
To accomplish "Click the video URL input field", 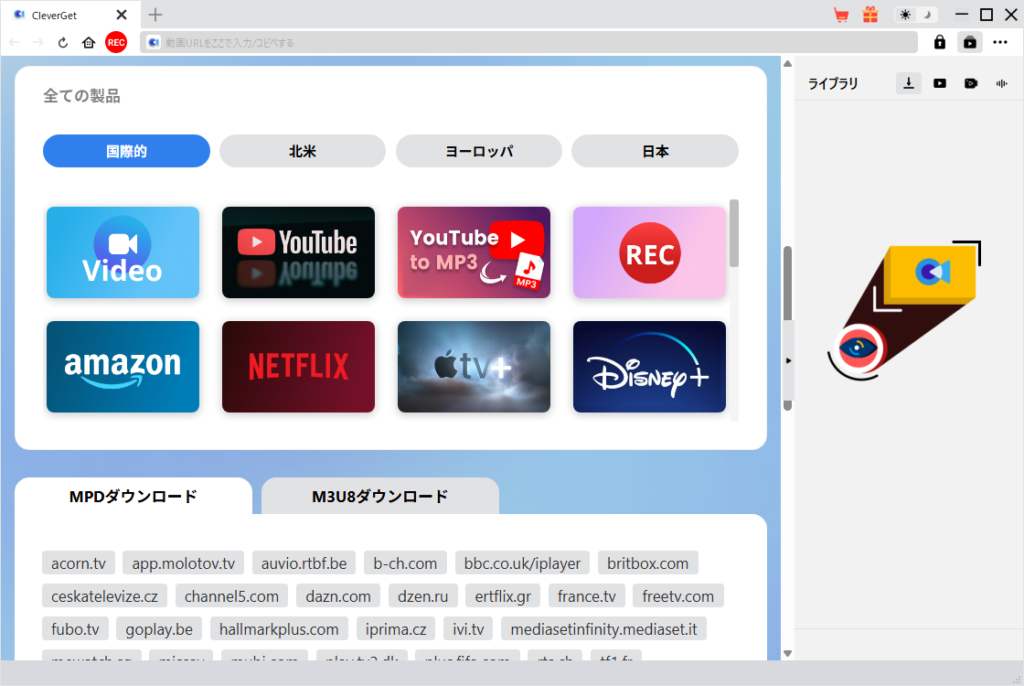I will tap(530, 42).
